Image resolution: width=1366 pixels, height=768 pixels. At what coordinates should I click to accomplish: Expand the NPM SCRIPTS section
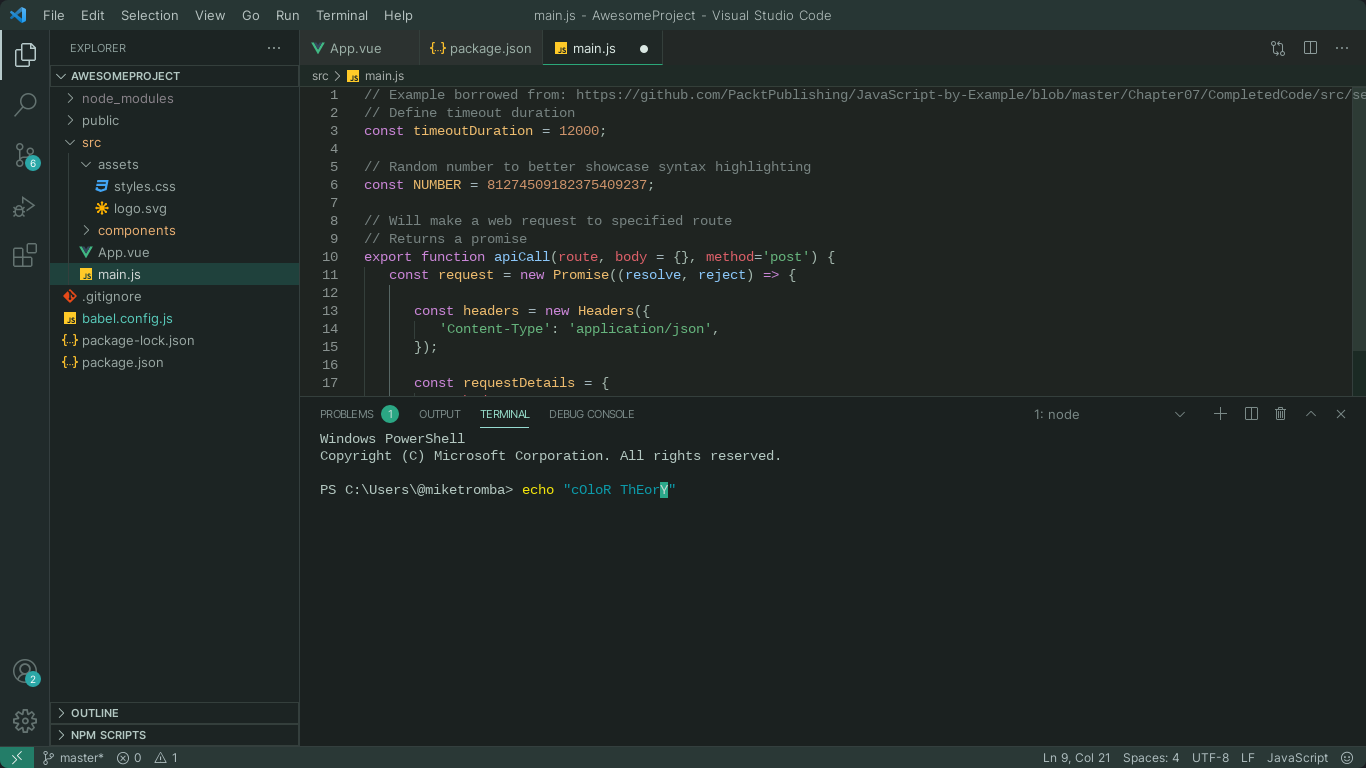click(175, 735)
